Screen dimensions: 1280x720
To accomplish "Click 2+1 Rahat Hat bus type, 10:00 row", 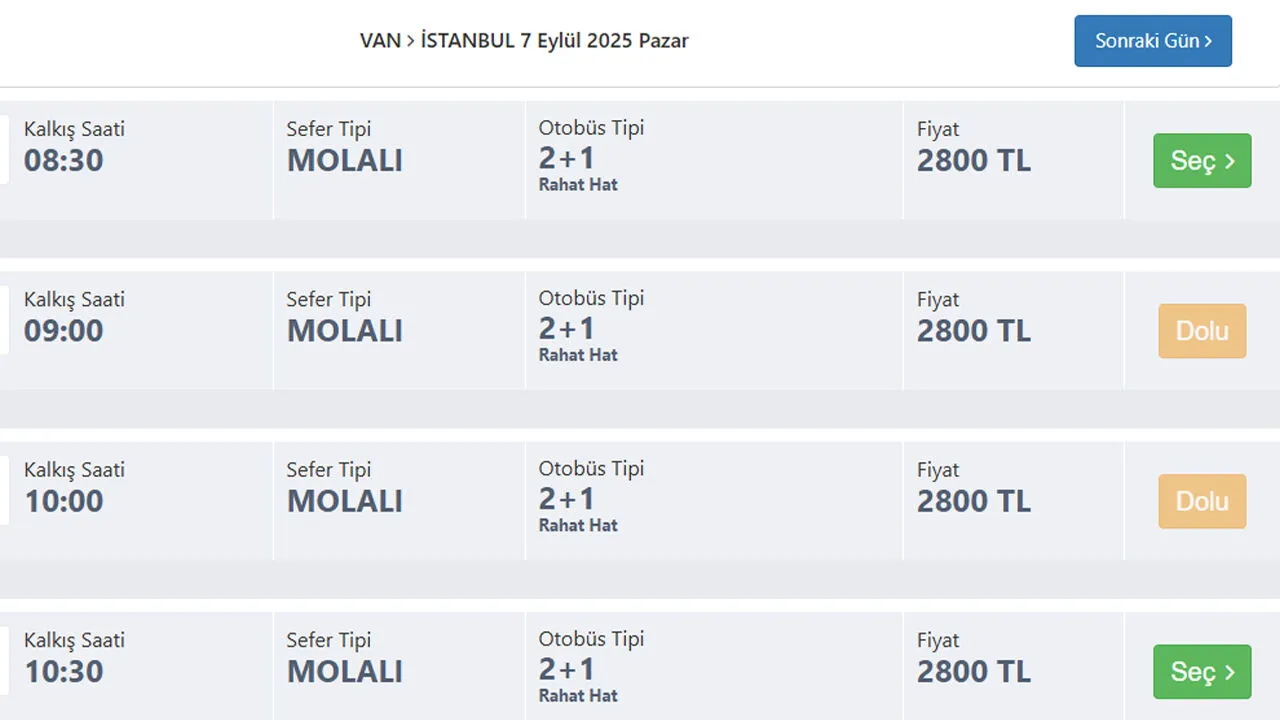I will pyautogui.click(x=579, y=508).
